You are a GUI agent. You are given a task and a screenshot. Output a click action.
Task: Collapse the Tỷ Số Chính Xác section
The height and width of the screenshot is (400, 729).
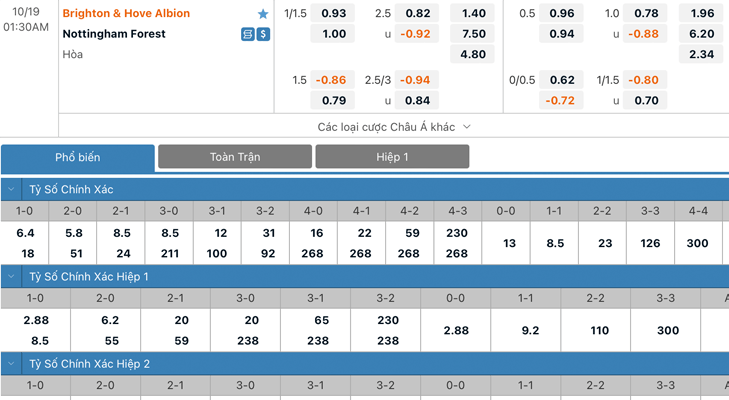point(11,189)
